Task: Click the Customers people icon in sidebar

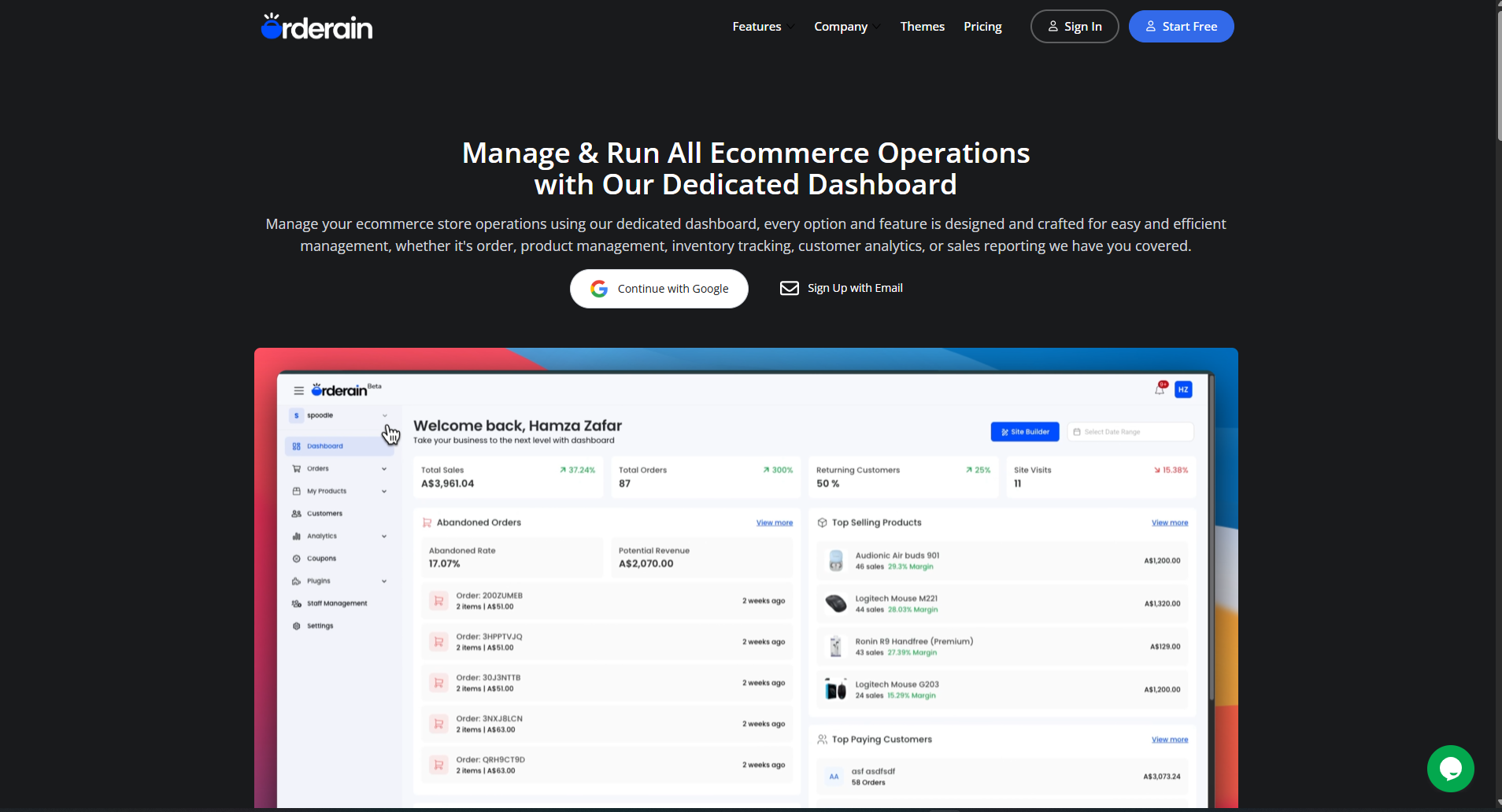Action: pos(297,514)
